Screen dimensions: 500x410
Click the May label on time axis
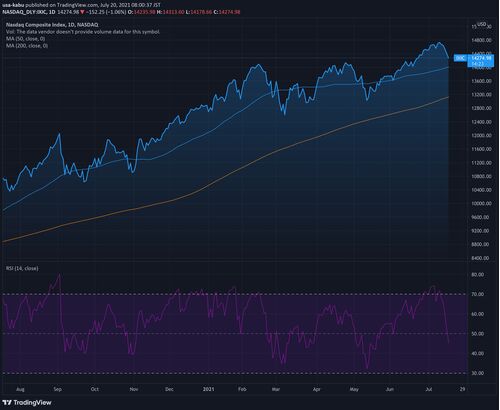pyautogui.click(x=354, y=389)
